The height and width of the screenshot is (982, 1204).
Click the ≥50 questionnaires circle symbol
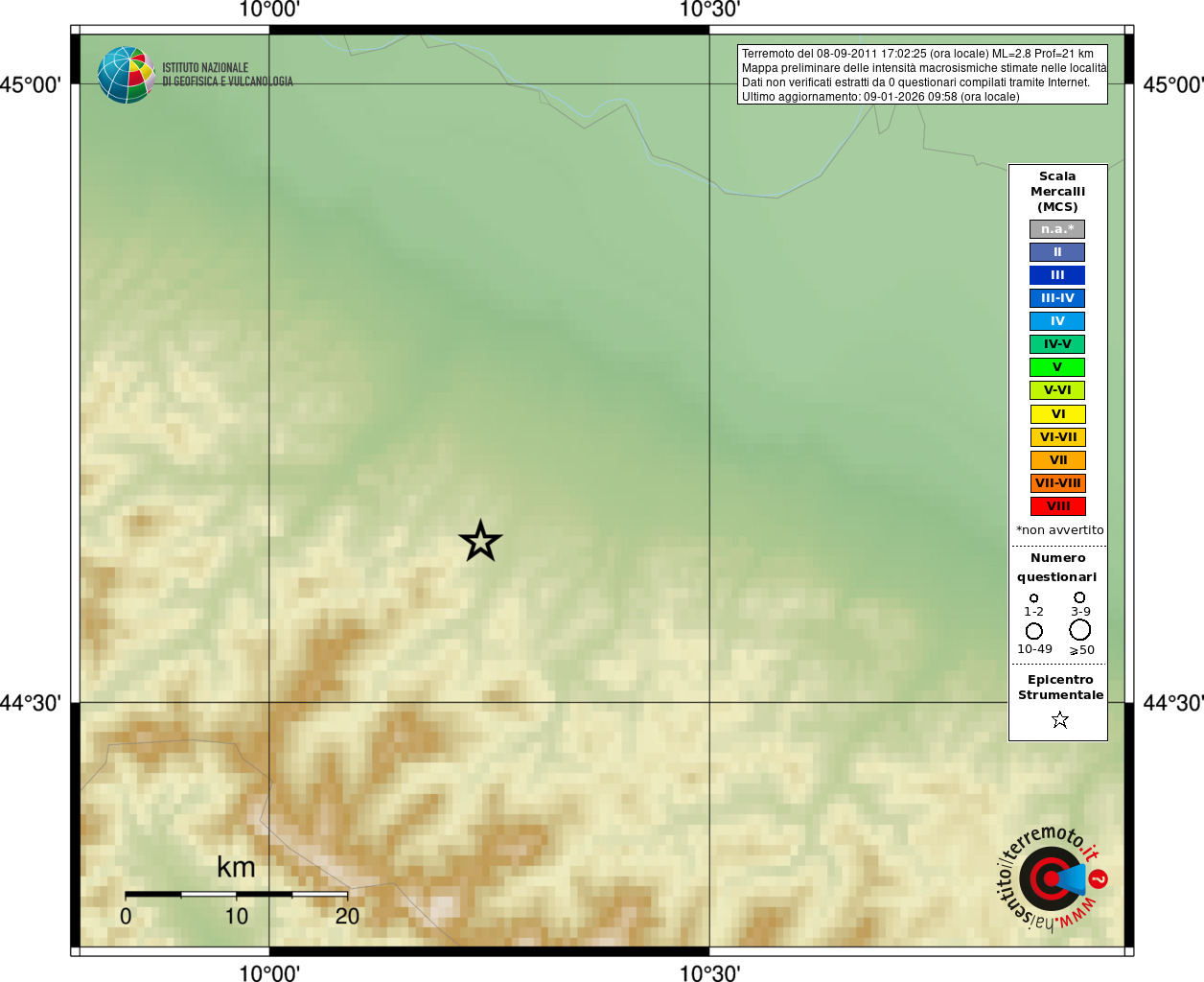[x=1080, y=630]
